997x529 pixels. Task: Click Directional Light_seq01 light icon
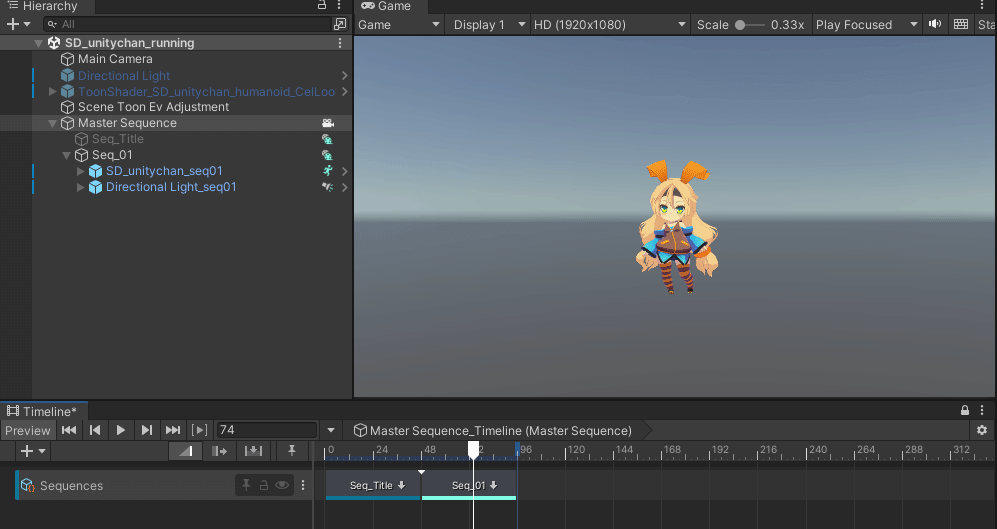327,187
